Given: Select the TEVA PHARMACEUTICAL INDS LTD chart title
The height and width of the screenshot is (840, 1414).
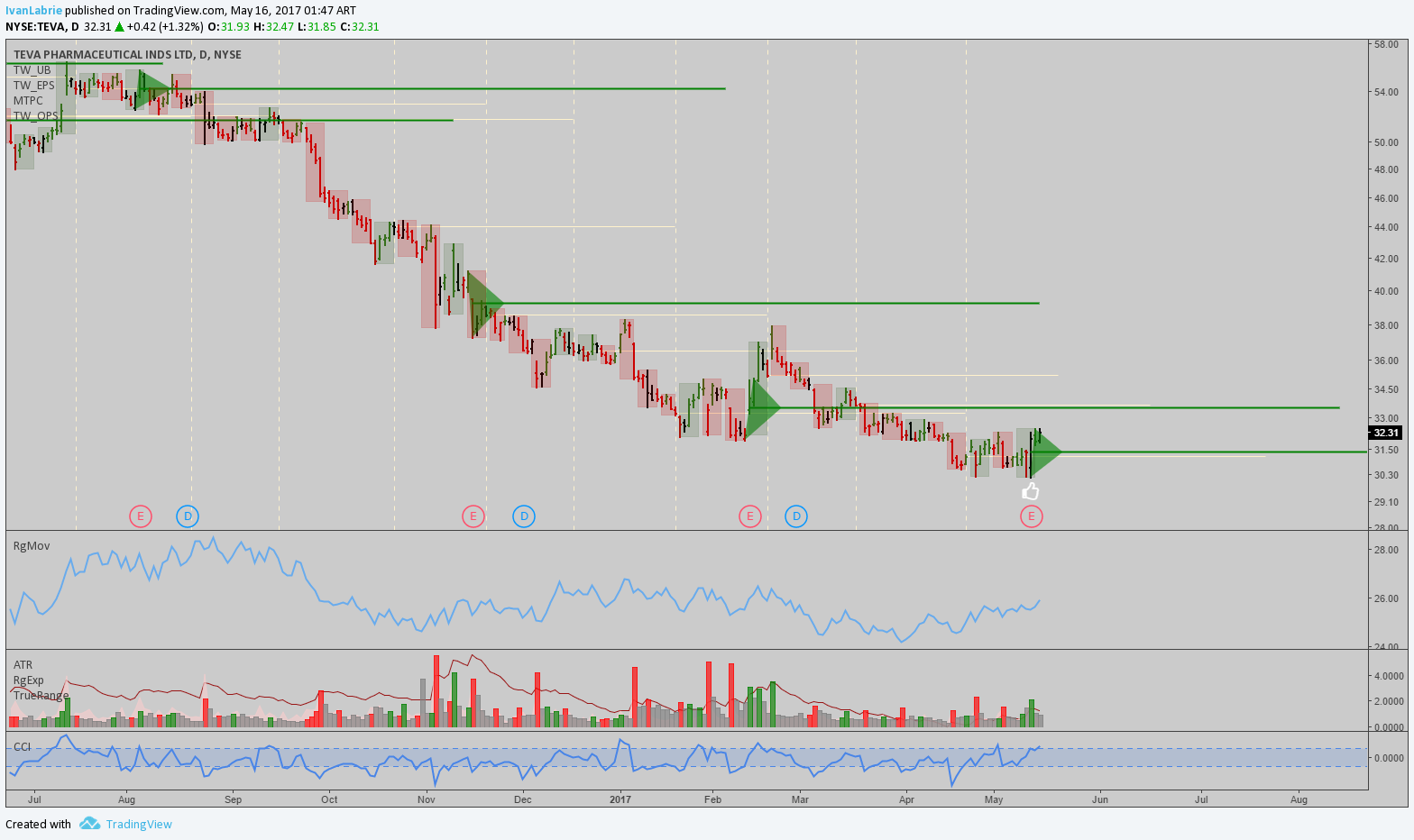Looking at the screenshot, I should 127,54.
